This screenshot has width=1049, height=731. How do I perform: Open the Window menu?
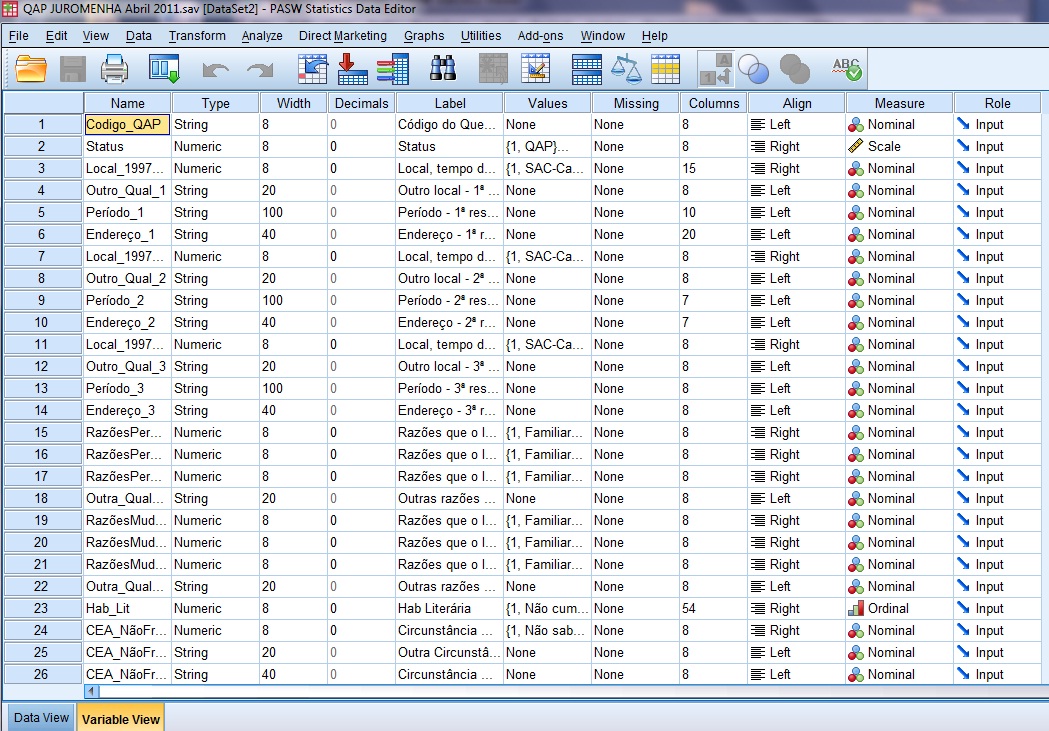(602, 36)
